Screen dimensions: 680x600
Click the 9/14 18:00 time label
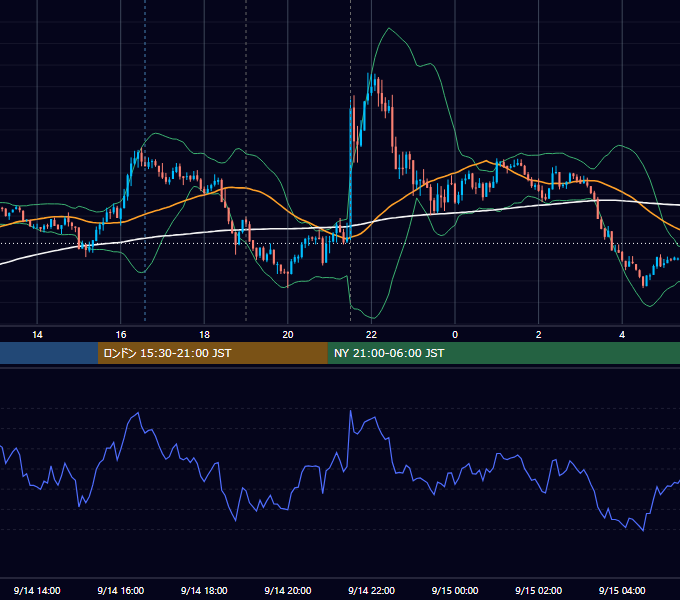click(x=204, y=590)
